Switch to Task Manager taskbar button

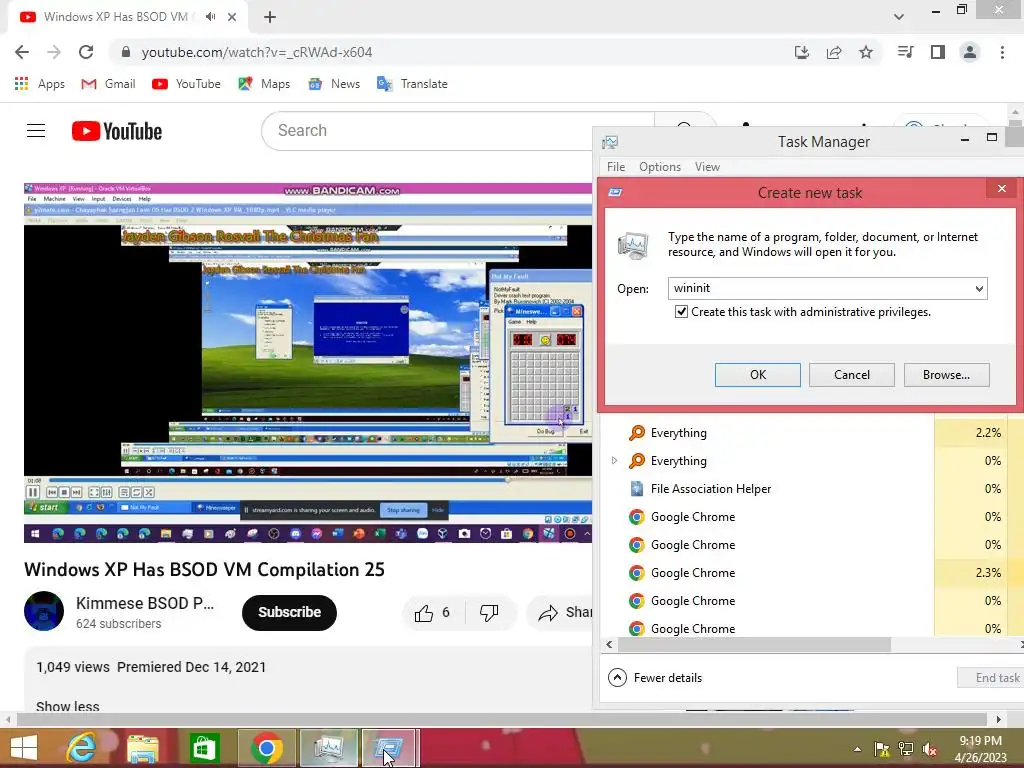coord(328,748)
